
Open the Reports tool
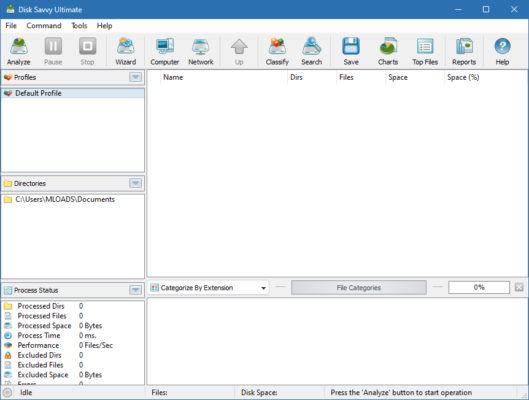coord(464,51)
